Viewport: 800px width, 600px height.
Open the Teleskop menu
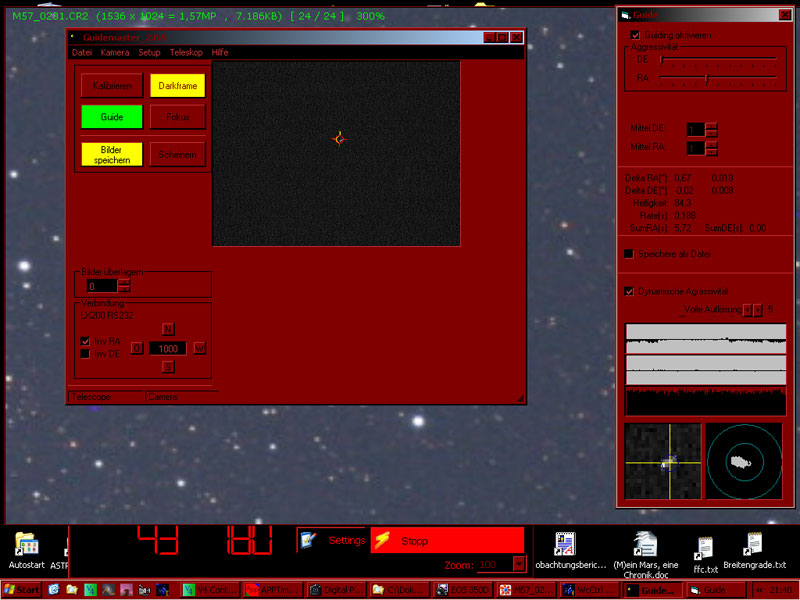[186, 51]
